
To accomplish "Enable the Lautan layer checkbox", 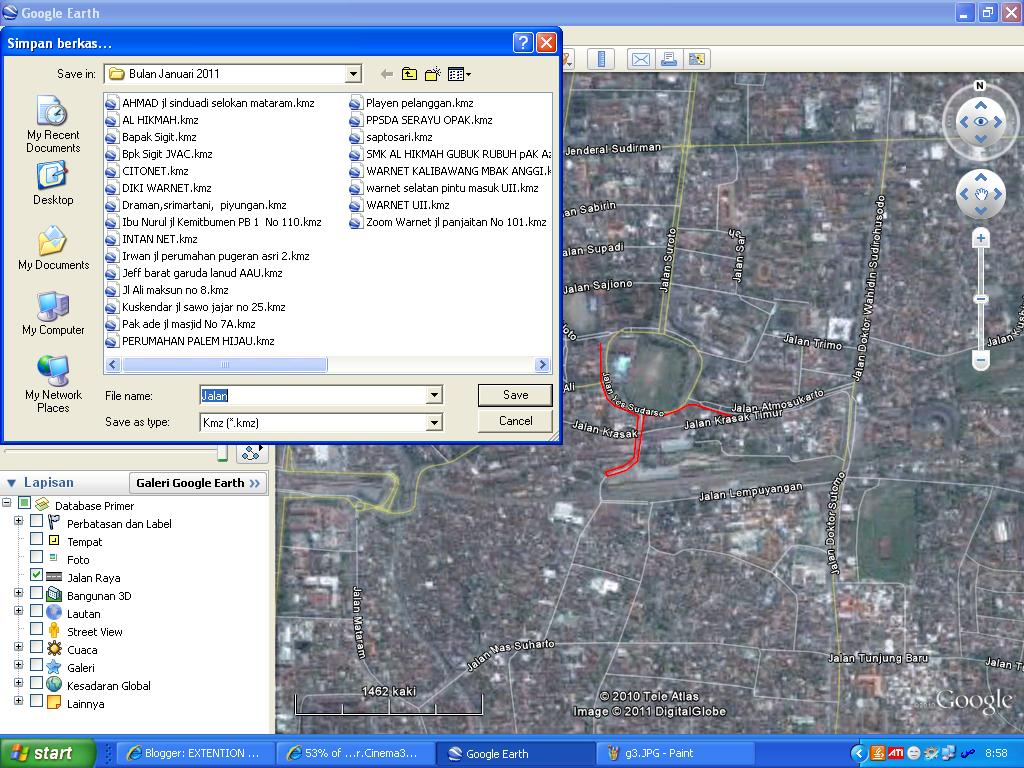I will tap(37, 611).
